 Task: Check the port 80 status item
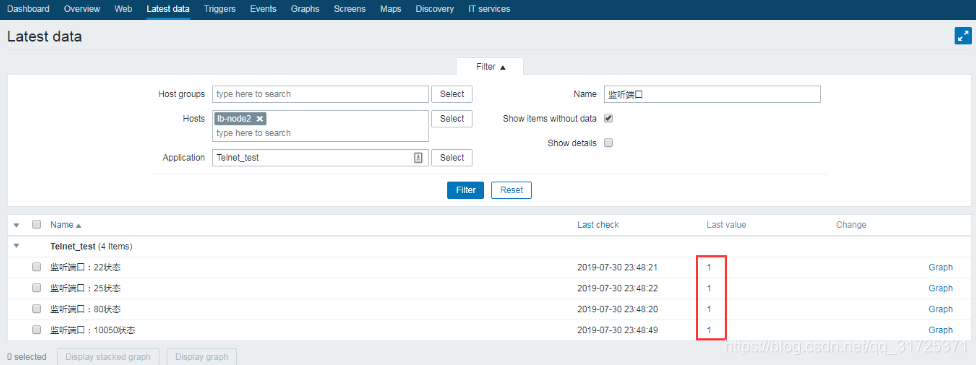(x=36, y=309)
